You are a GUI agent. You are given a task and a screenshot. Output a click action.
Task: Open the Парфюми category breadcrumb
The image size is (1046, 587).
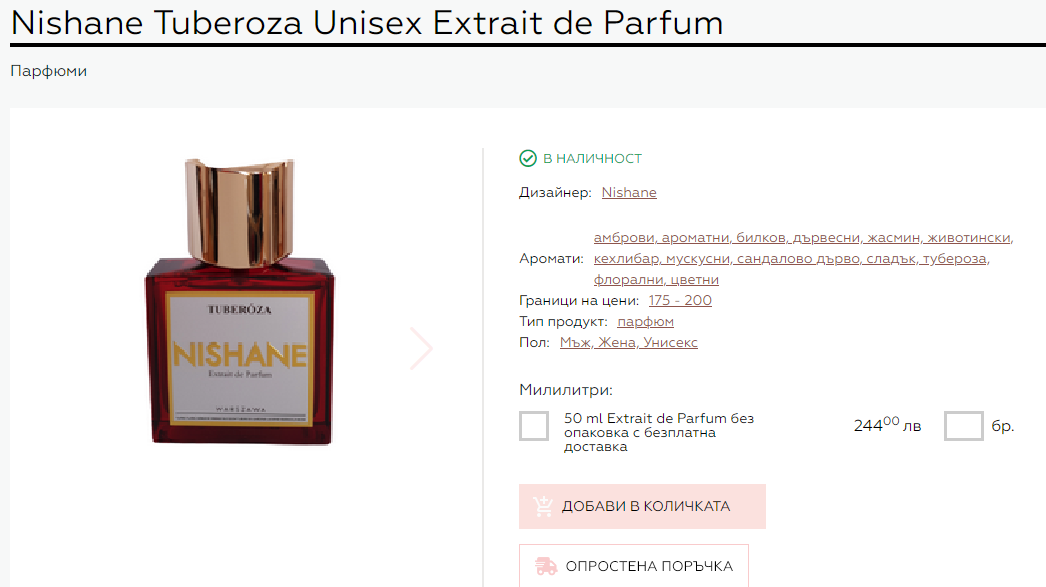[x=49, y=71]
